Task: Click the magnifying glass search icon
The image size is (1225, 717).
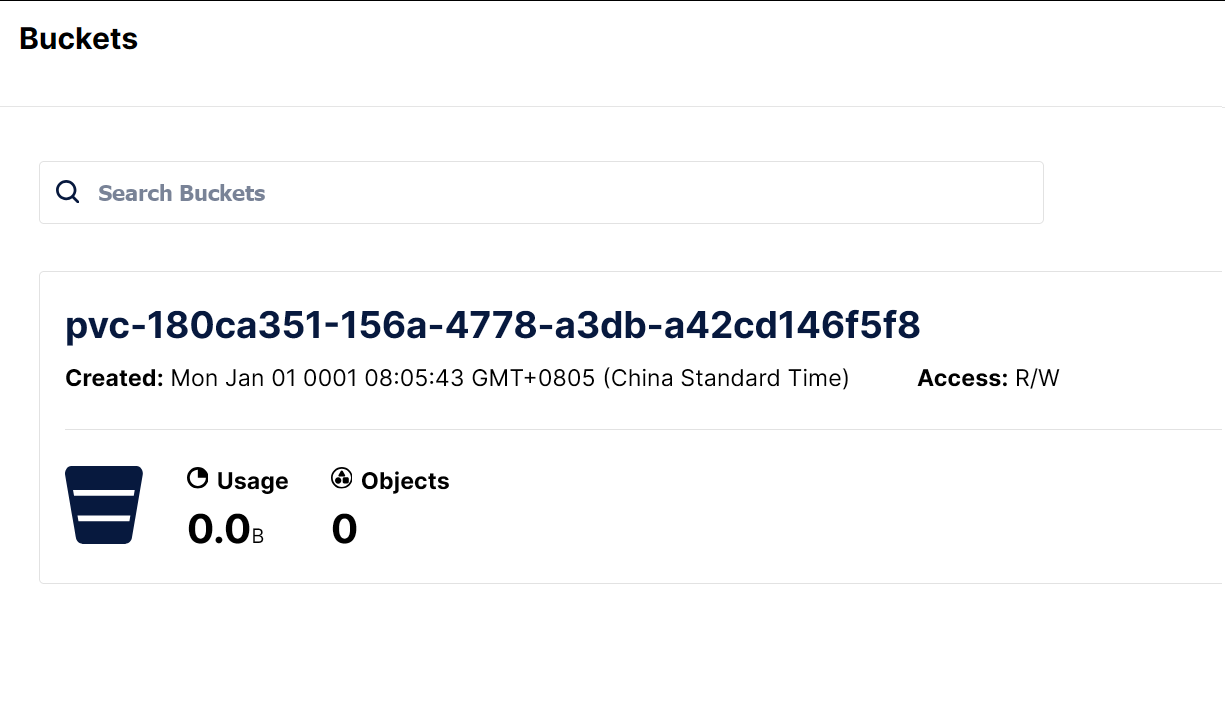Action: tap(68, 192)
